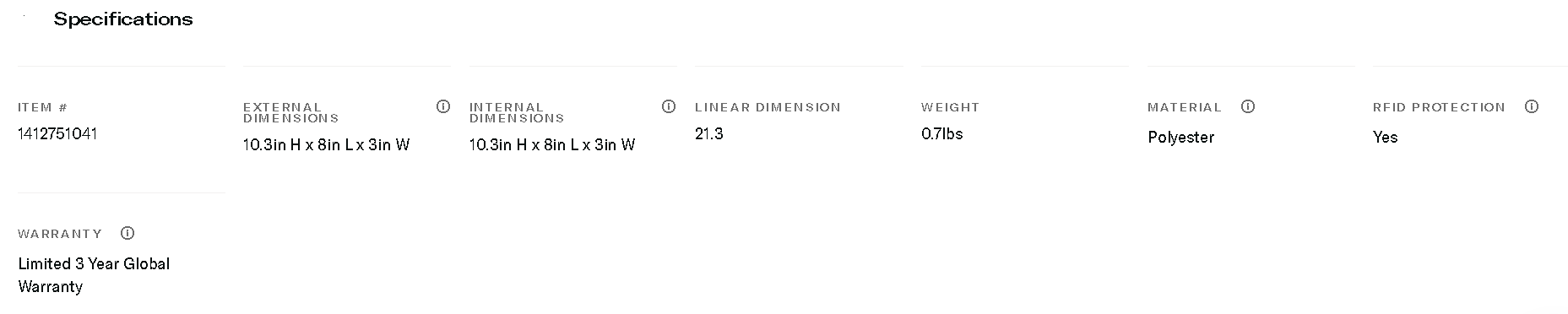This screenshot has height=314, width=1568.
Task: Click the RFID Protection label text
Action: pos(1440,107)
